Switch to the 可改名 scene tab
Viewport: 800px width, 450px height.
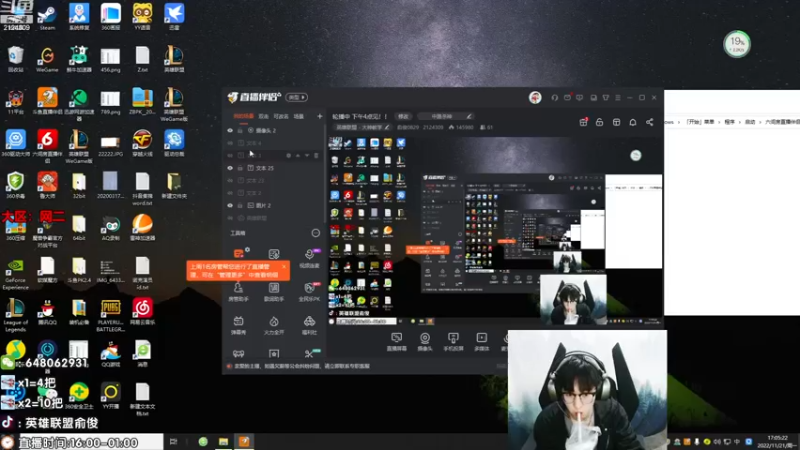point(281,116)
